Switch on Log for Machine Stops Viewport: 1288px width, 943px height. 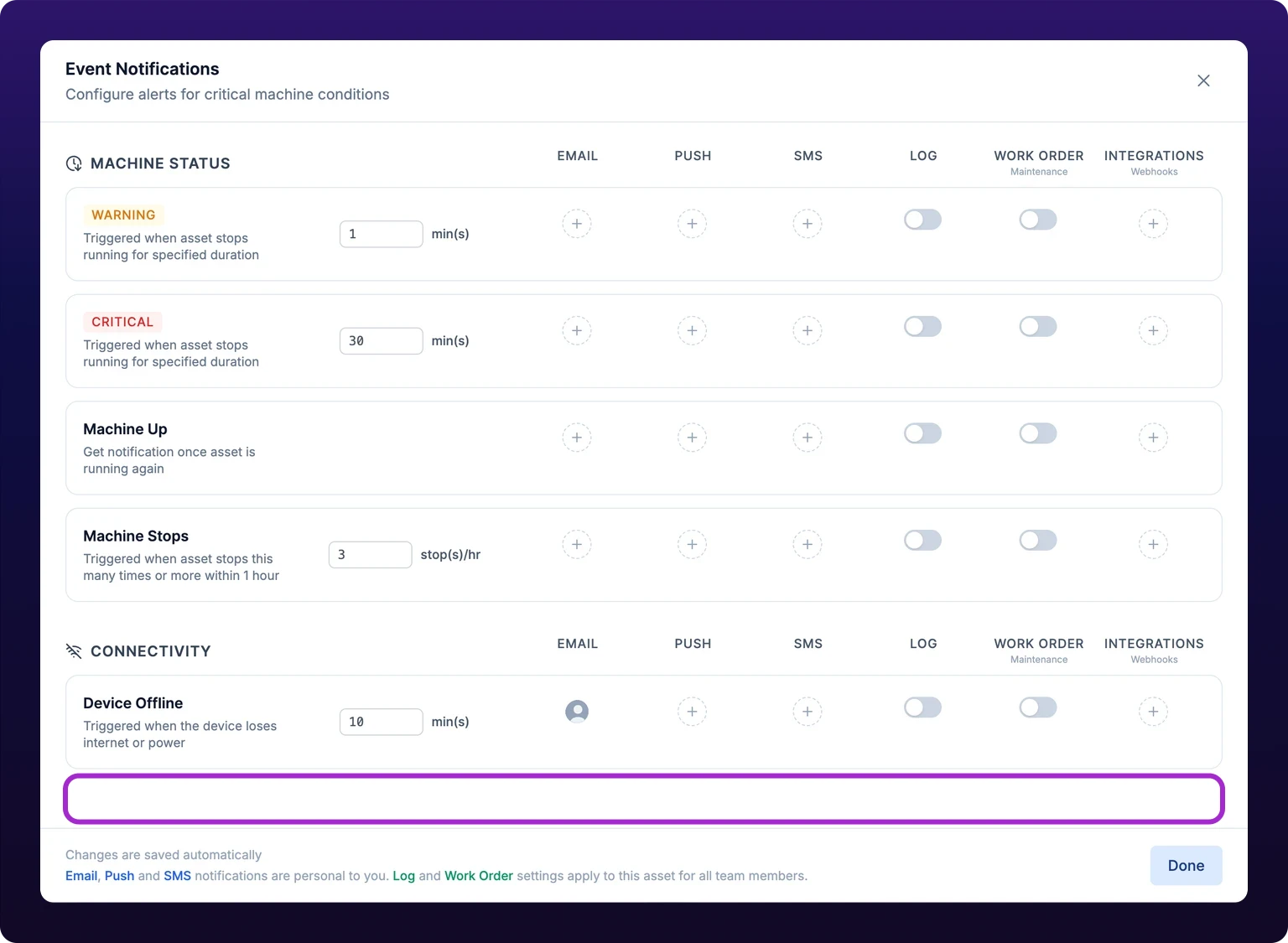[922, 540]
